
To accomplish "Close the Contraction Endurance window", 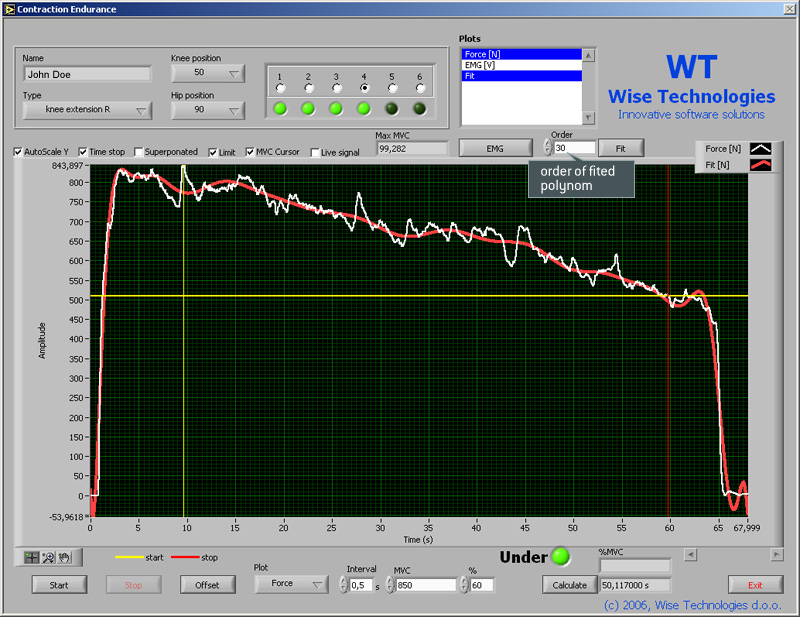I will tap(789, 9).
